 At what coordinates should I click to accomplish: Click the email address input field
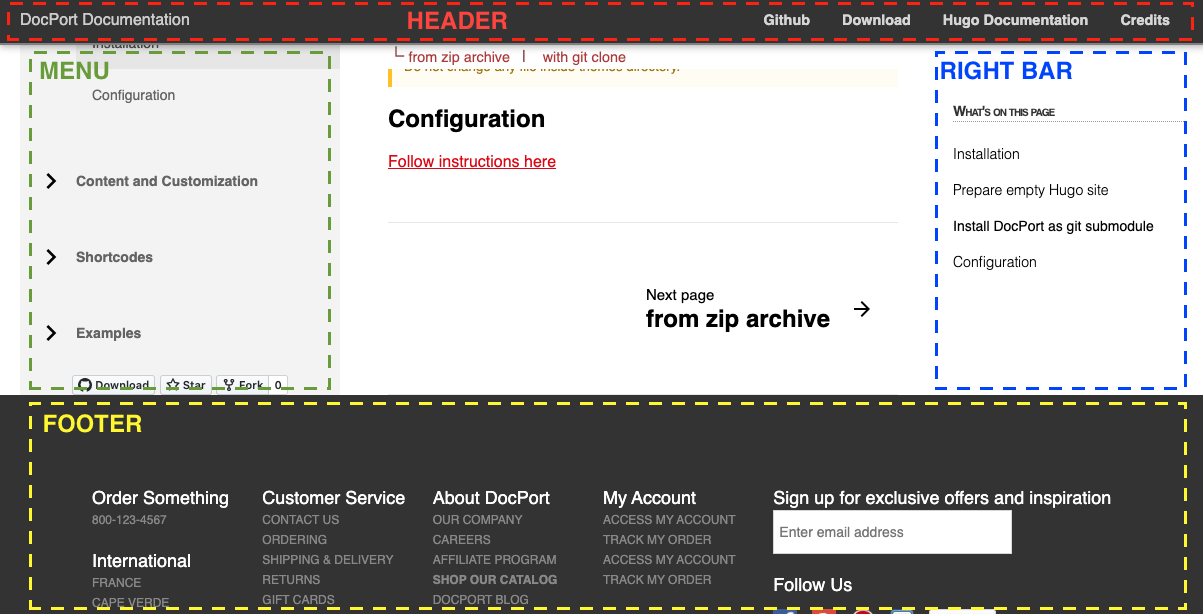[x=892, y=532]
